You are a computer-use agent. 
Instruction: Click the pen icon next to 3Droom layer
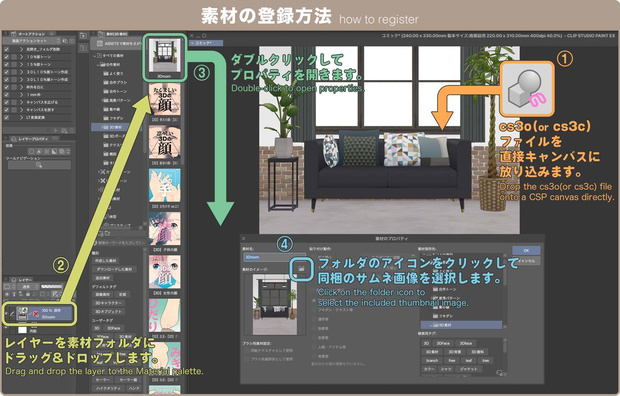[x=12, y=314]
